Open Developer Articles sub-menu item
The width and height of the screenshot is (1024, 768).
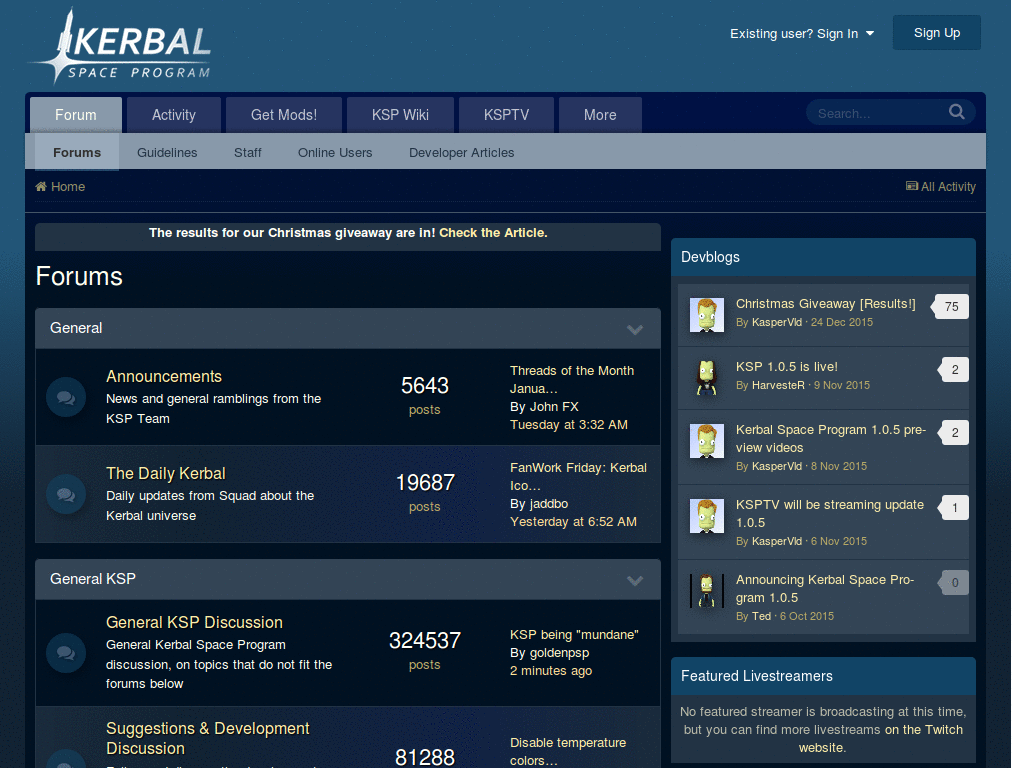462,152
